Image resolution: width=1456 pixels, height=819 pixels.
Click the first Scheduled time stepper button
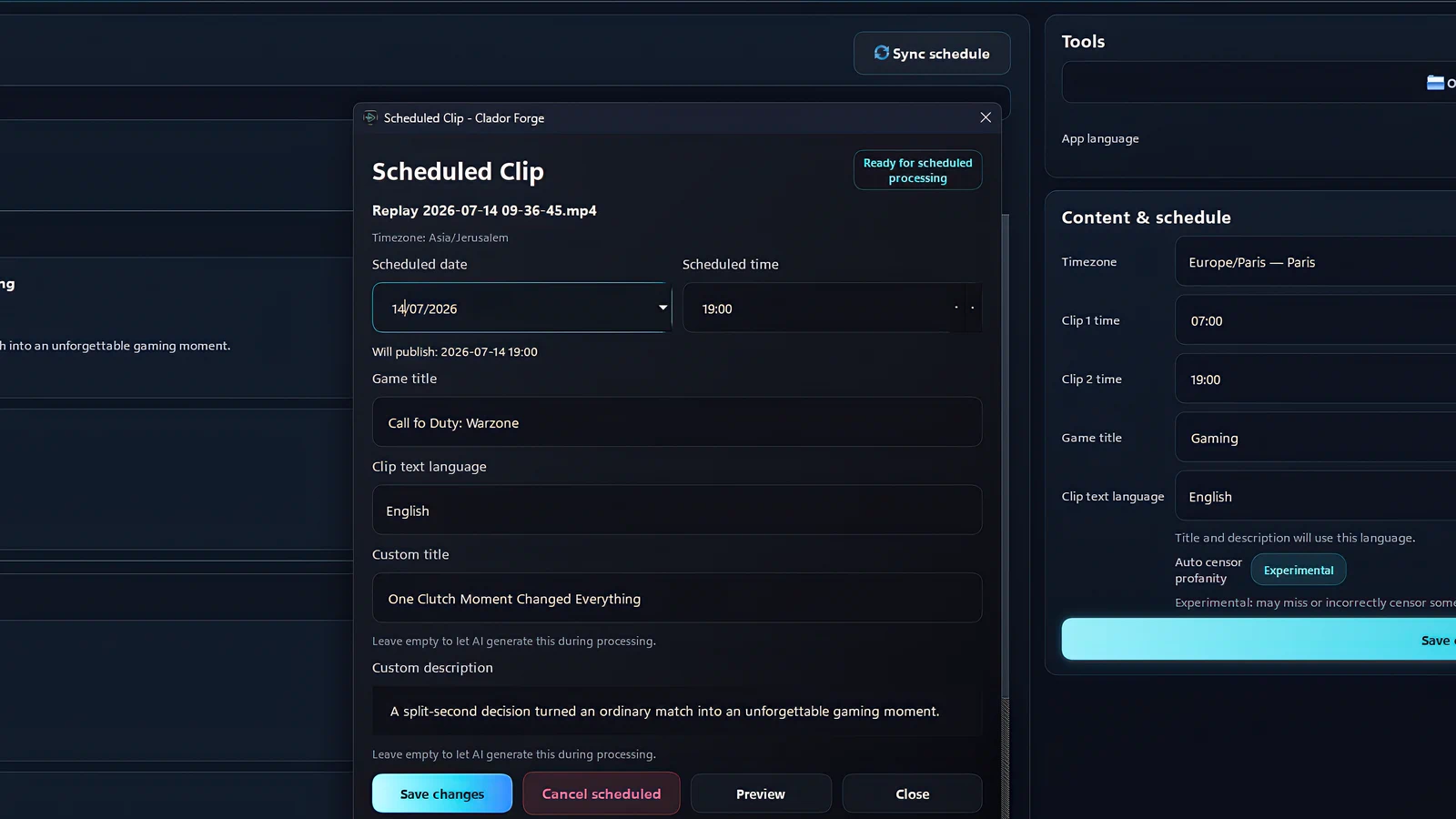[x=956, y=308]
